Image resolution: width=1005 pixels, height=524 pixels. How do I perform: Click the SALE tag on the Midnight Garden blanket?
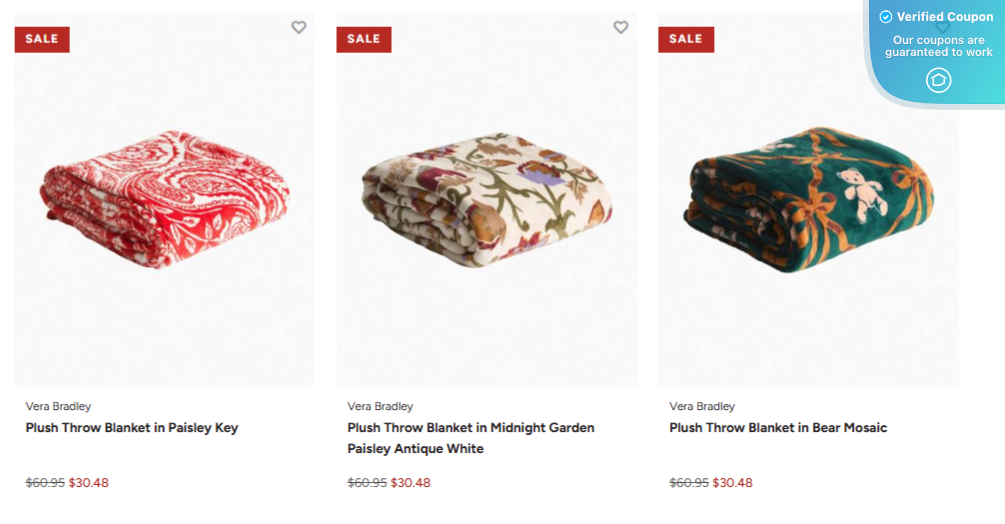pos(364,39)
